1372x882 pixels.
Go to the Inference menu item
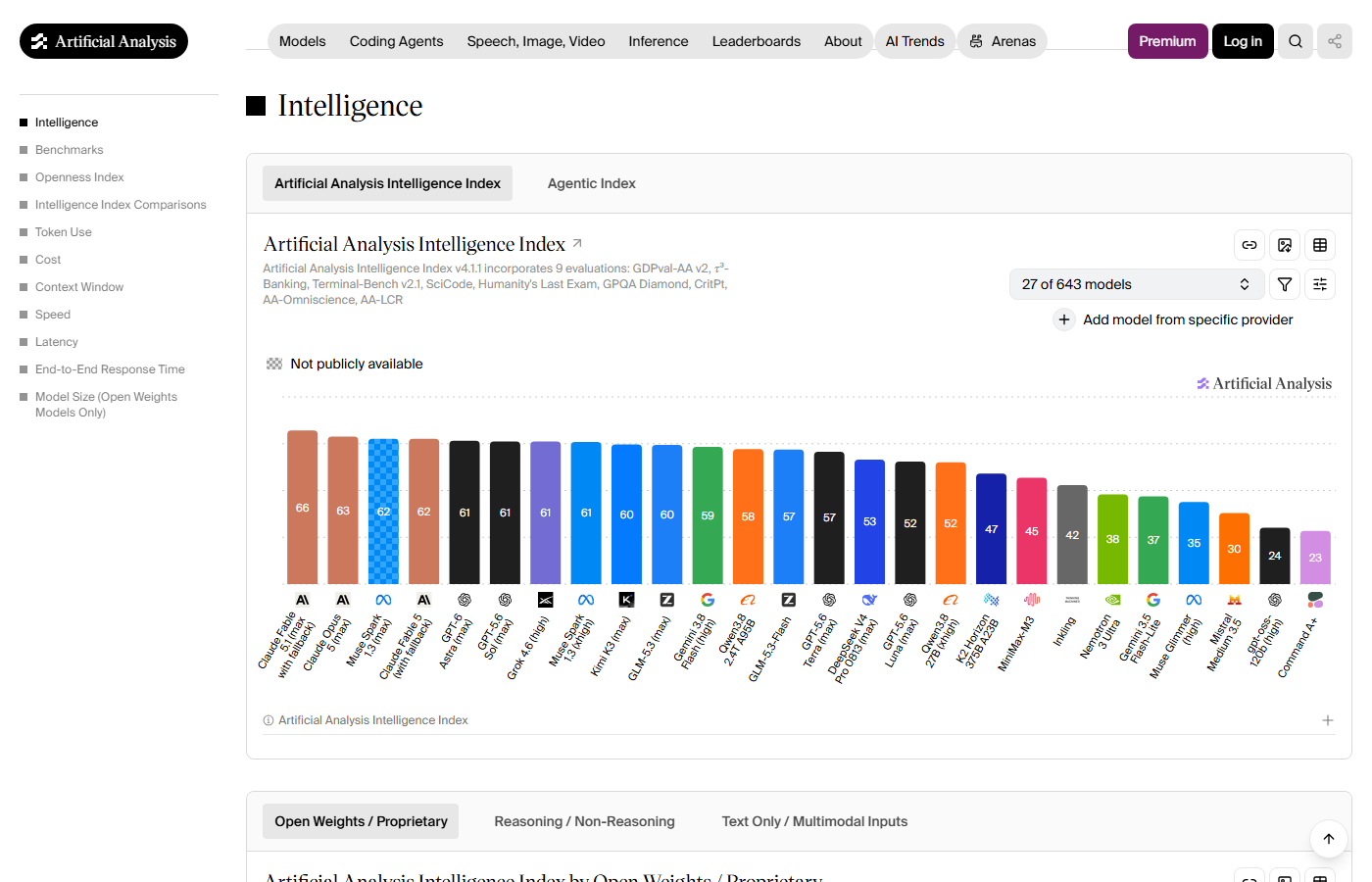(x=659, y=41)
